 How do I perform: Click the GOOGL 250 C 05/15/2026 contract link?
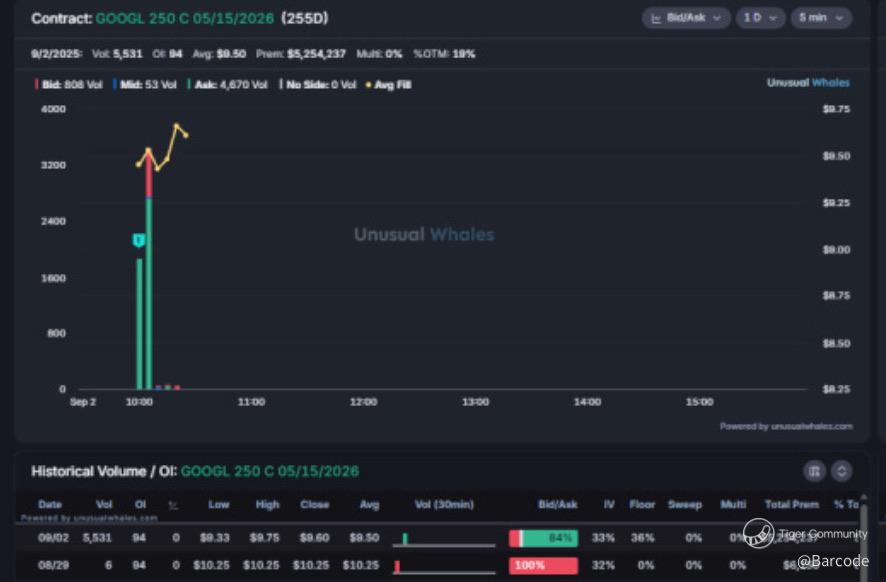(185, 18)
